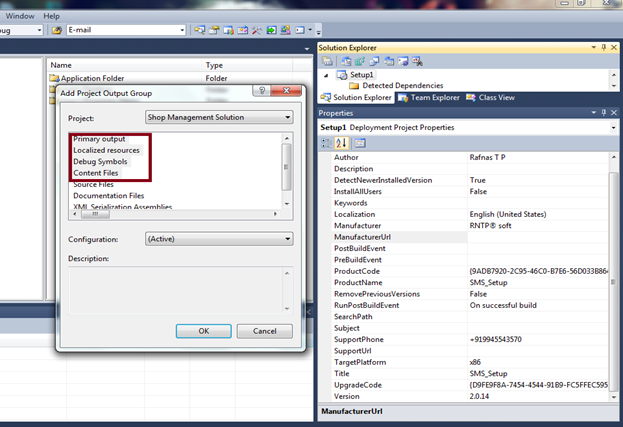Image resolution: width=623 pixels, height=427 pixels.
Task: Open the Window menu
Action: point(20,16)
